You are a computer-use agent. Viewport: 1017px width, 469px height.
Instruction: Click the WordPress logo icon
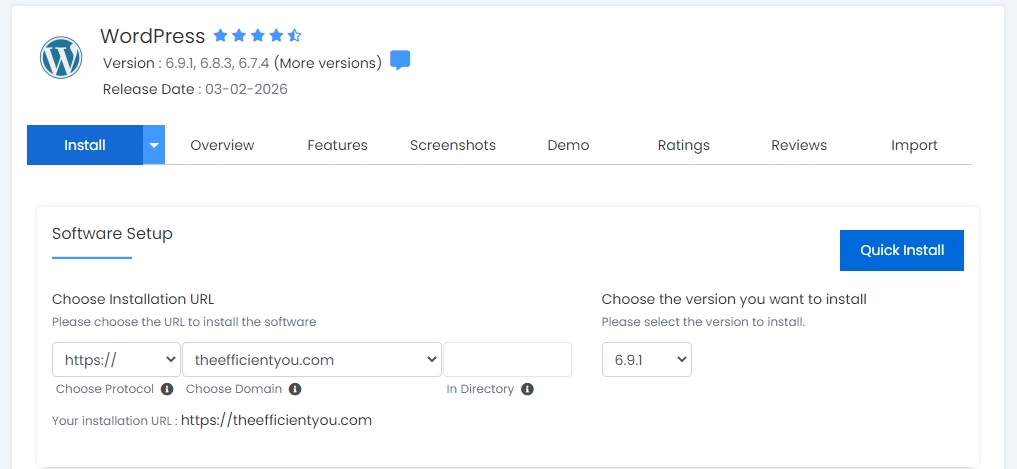click(x=61, y=57)
